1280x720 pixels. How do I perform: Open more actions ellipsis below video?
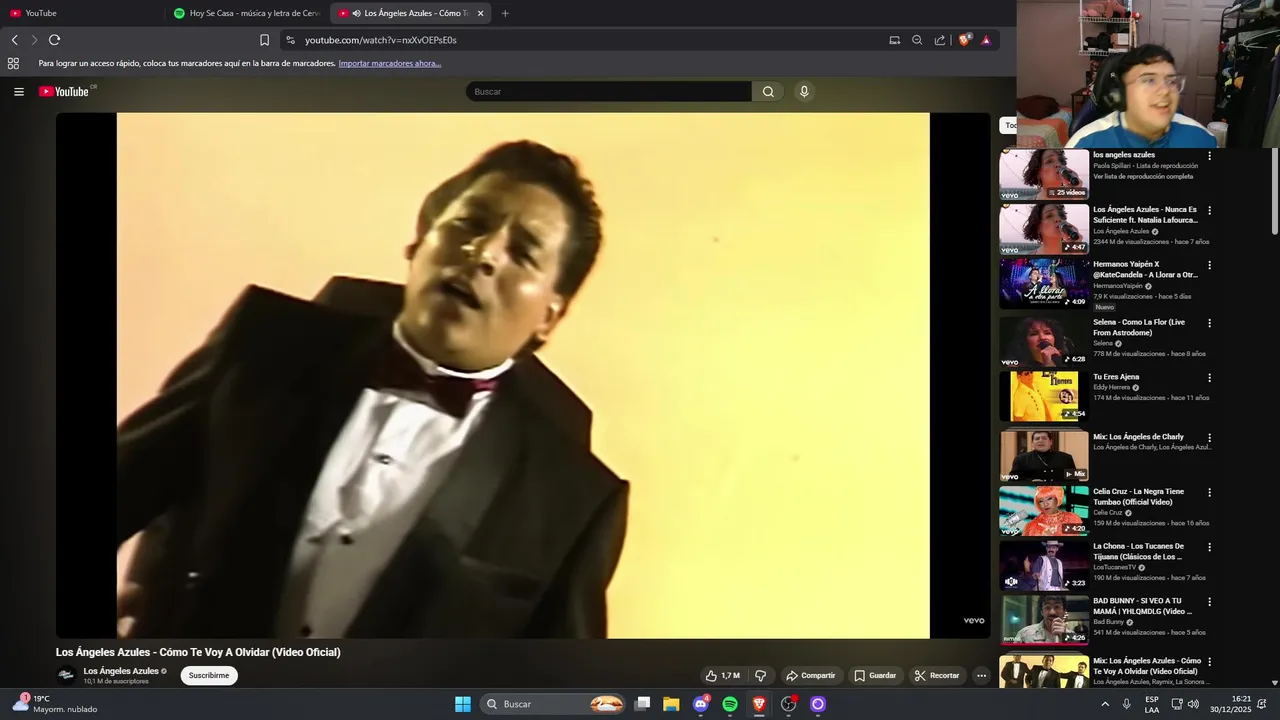pos(981,675)
